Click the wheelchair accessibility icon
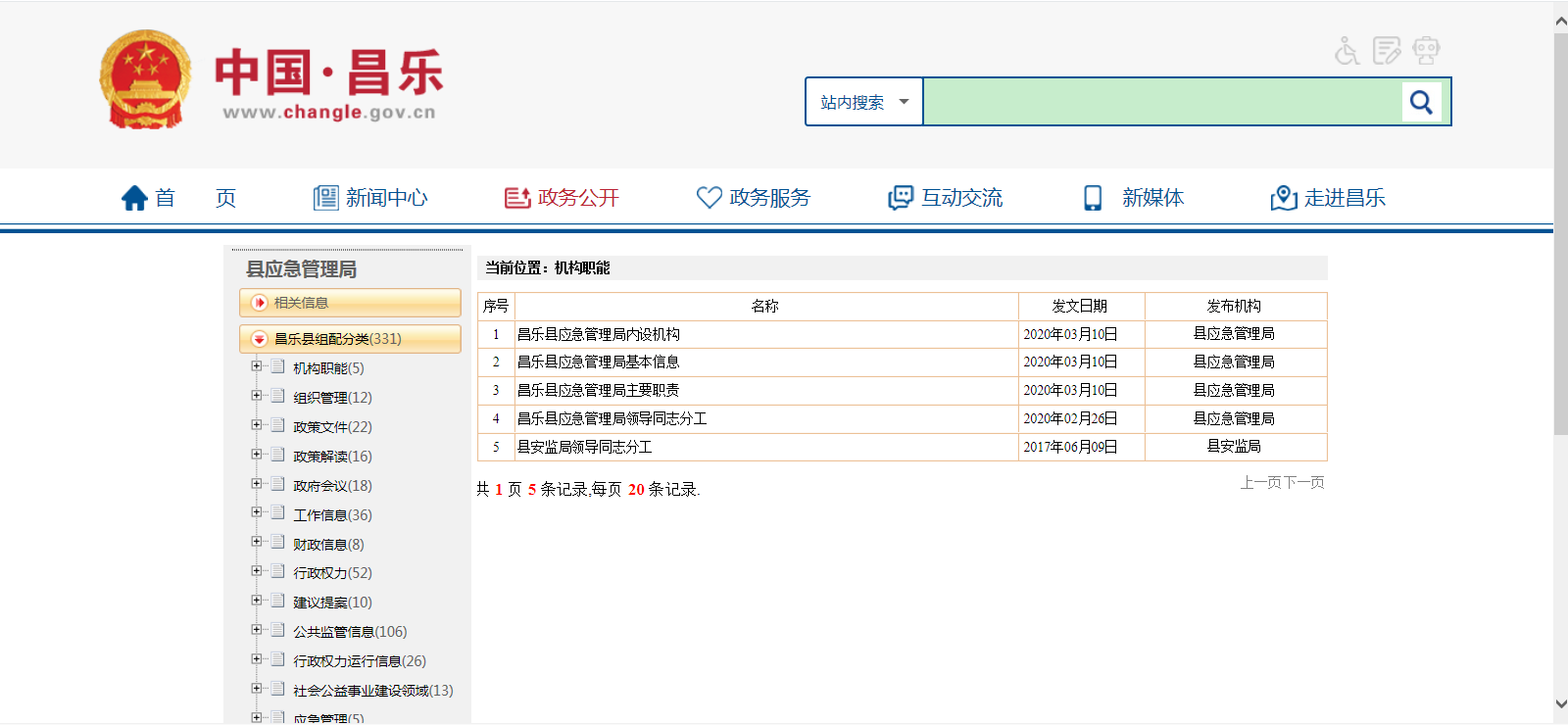 1347,50
